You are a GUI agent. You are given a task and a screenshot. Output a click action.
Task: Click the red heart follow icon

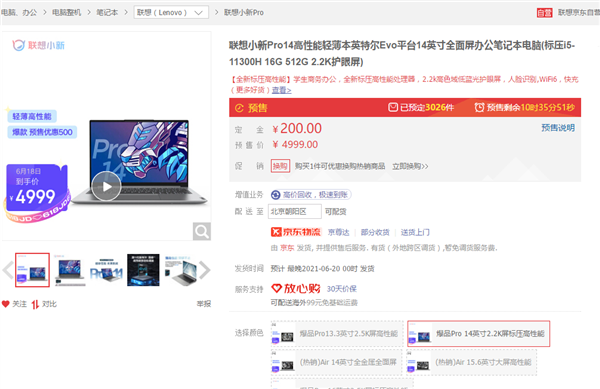click(x=5, y=304)
